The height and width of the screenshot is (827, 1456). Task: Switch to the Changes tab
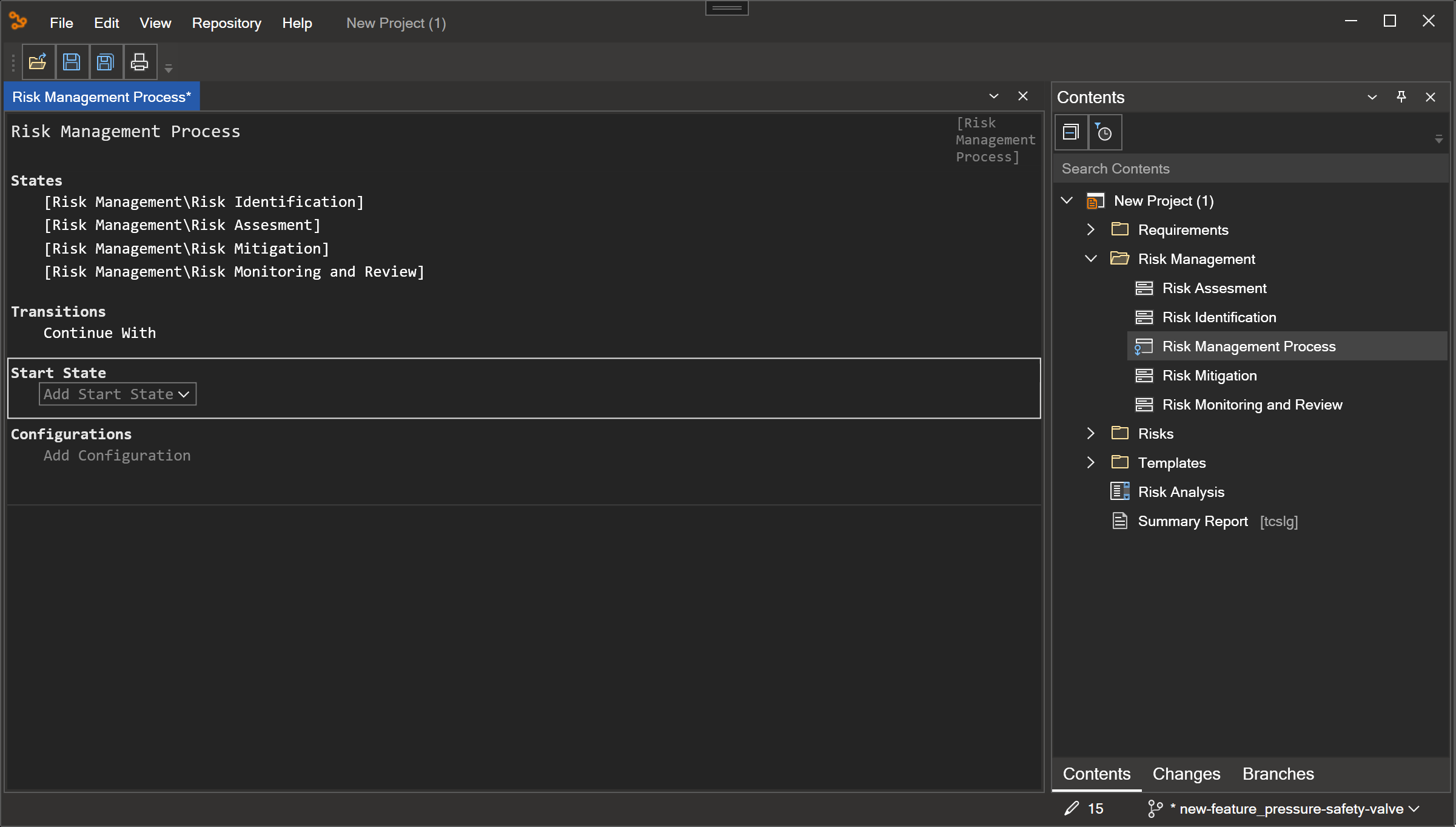pyautogui.click(x=1186, y=774)
